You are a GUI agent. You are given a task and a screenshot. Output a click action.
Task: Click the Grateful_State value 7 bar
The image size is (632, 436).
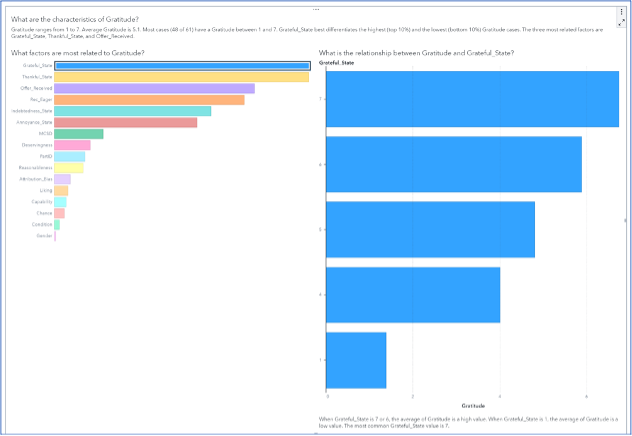472,100
